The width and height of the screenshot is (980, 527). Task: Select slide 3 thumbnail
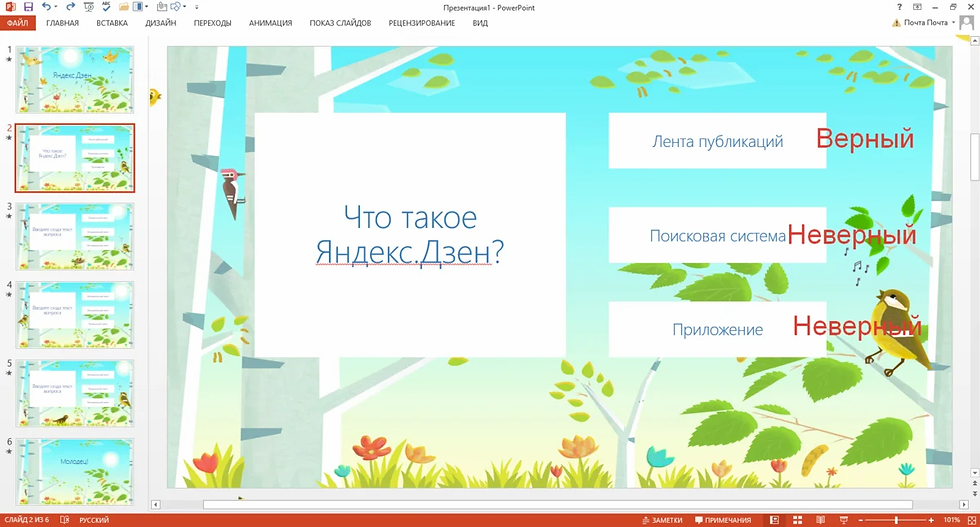click(x=74, y=236)
